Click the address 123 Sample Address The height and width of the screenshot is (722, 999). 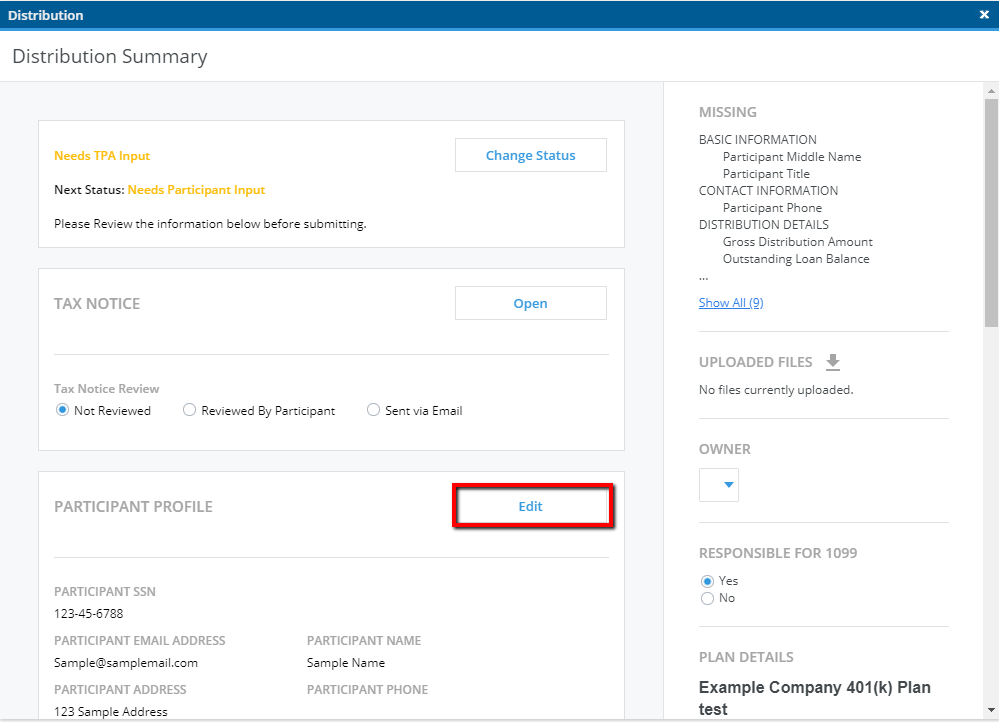(x=111, y=712)
